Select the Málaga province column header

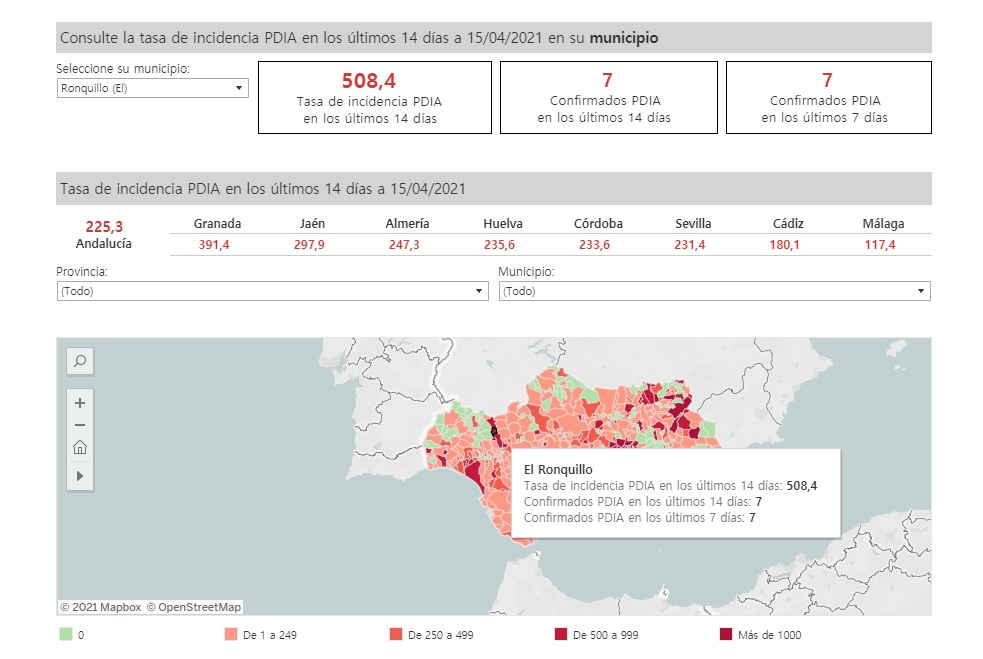[883, 224]
